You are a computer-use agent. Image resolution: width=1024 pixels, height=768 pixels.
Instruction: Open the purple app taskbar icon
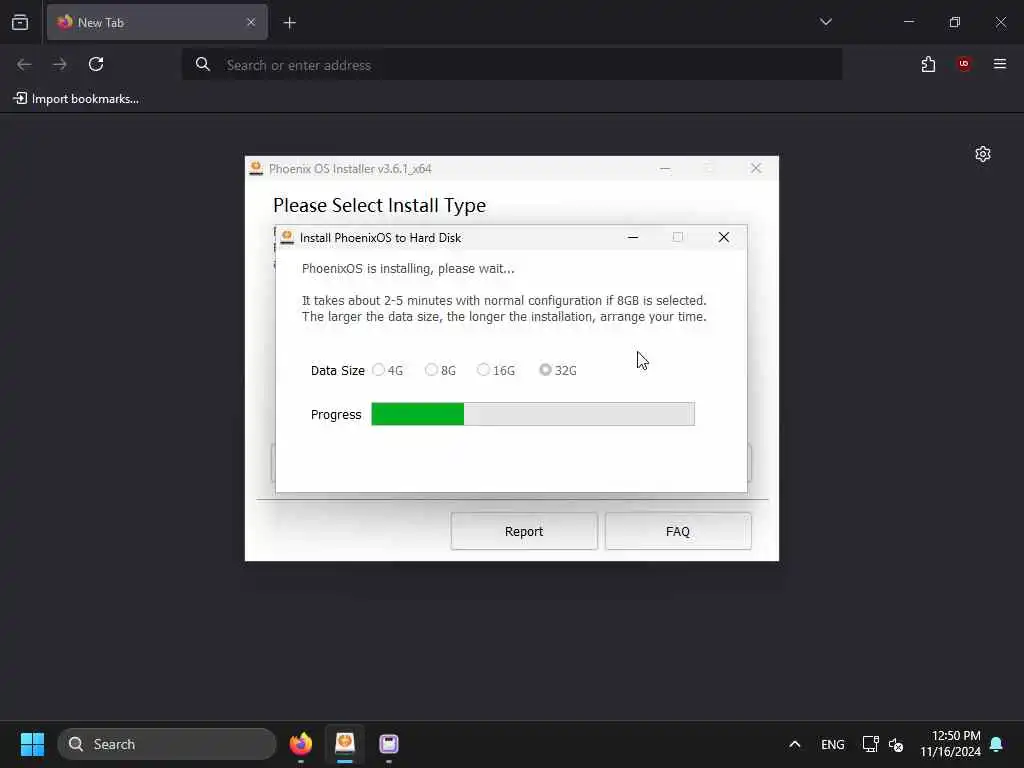click(389, 744)
